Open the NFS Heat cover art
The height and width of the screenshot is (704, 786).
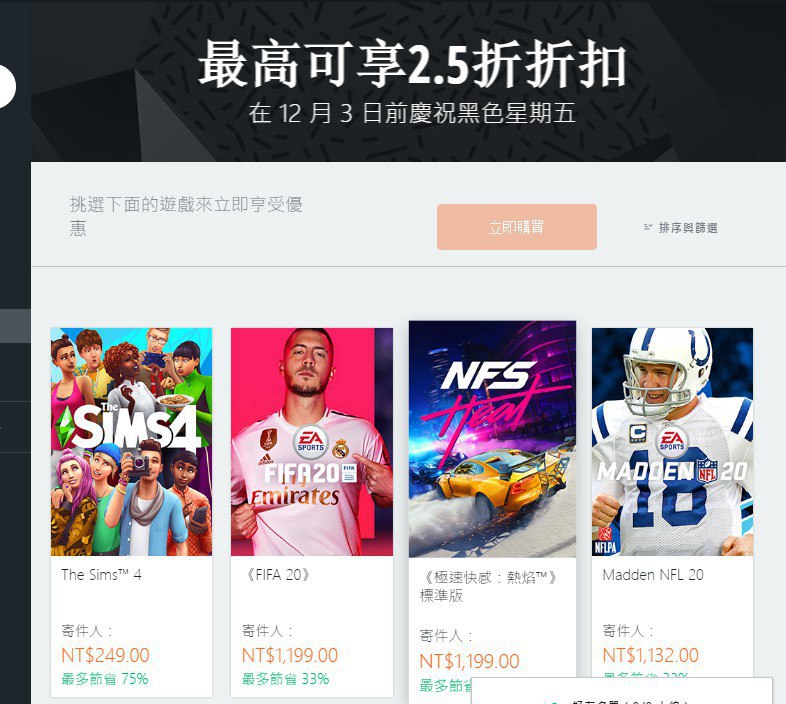point(492,439)
